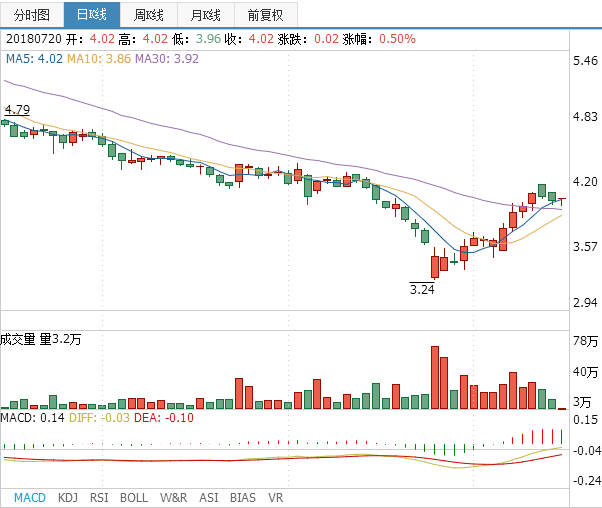Image resolution: width=602 pixels, height=508 pixels.
Task: Click the MACD: 0.14 value label
Action: [x=32, y=418]
